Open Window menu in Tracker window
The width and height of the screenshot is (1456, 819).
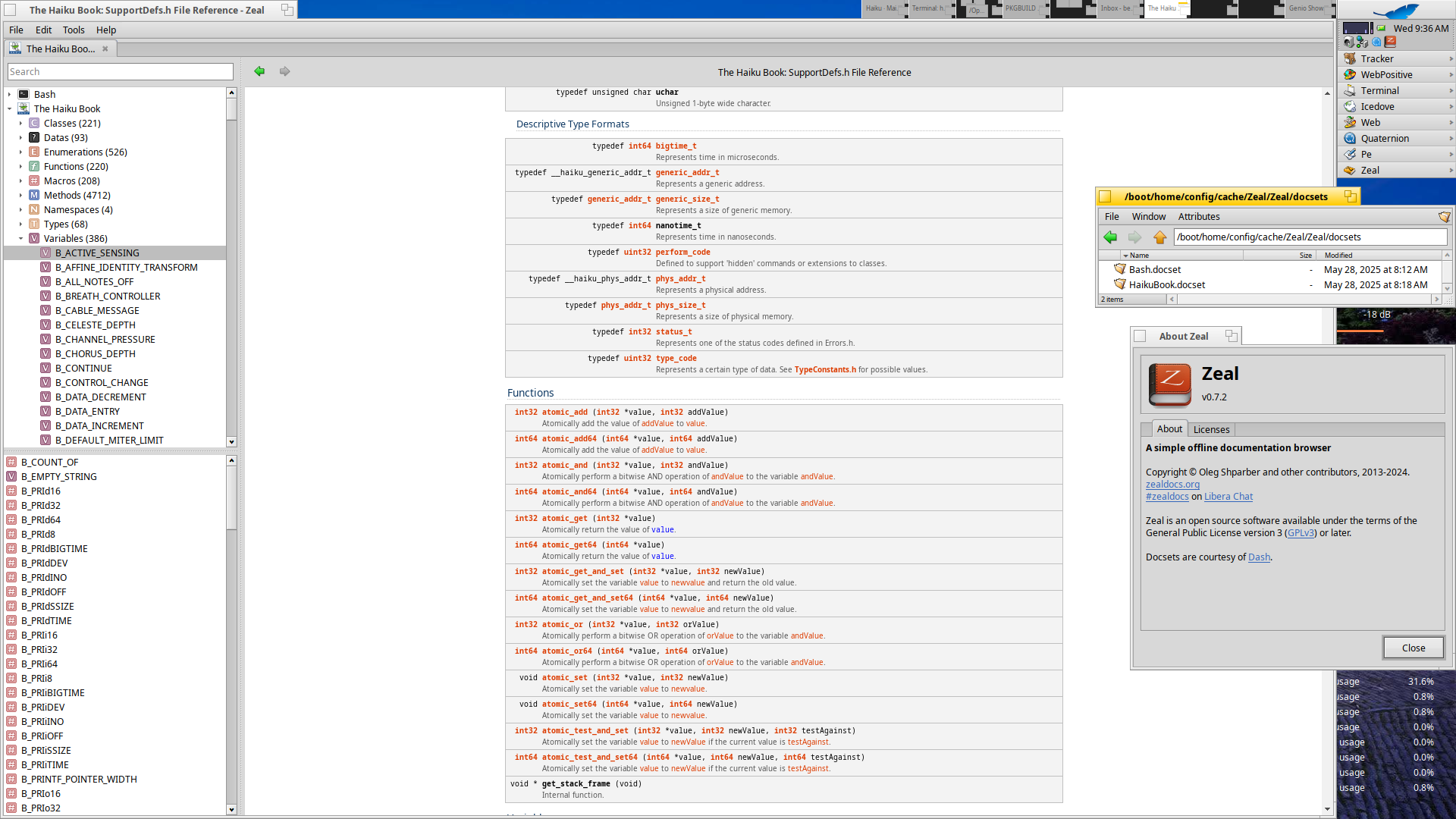click(x=1149, y=217)
